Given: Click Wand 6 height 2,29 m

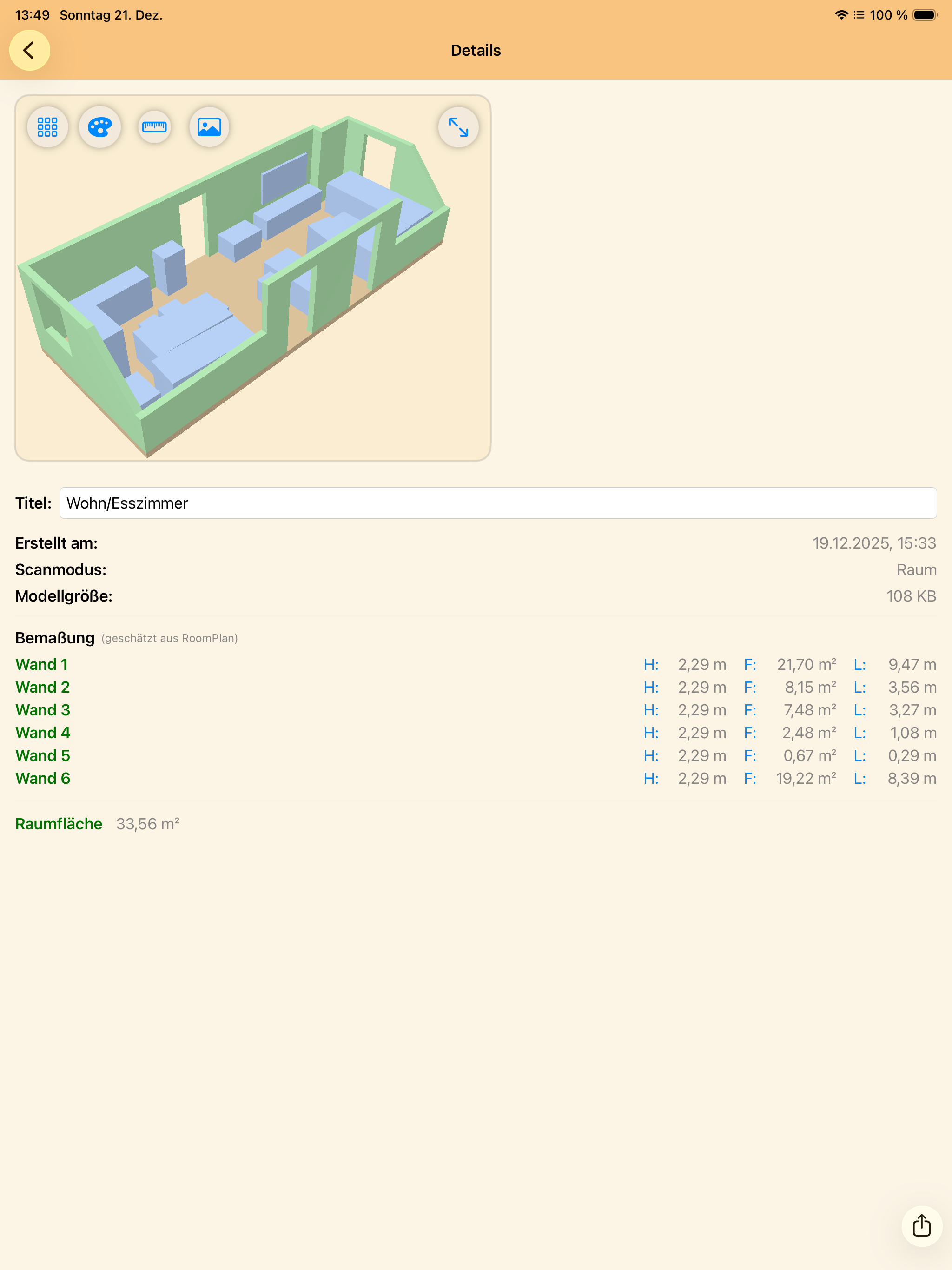Looking at the screenshot, I should [701, 779].
